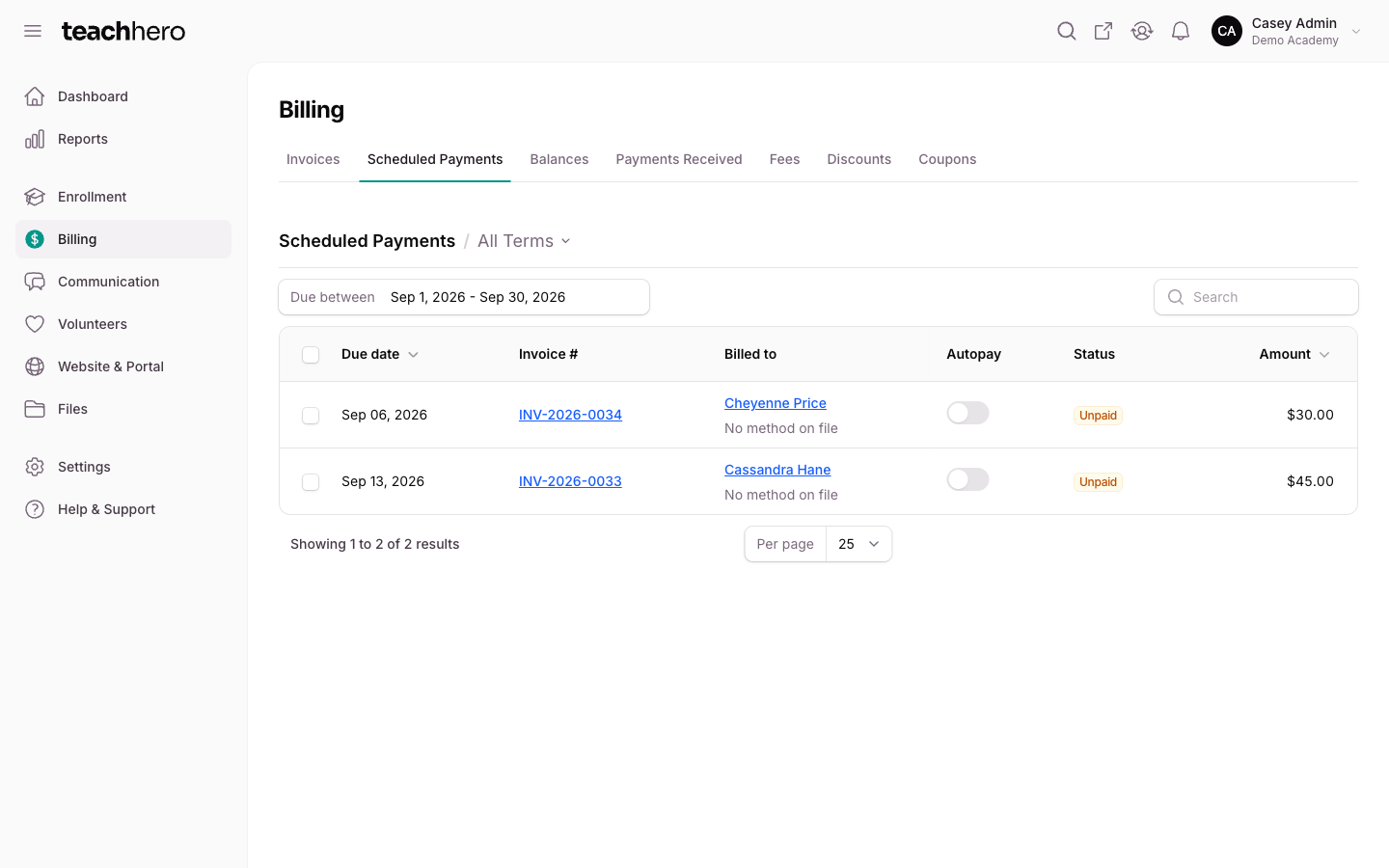Image resolution: width=1389 pixels, height=868 pixels.
Task: Switch to the Discounts tab
Action: [859, 159]
